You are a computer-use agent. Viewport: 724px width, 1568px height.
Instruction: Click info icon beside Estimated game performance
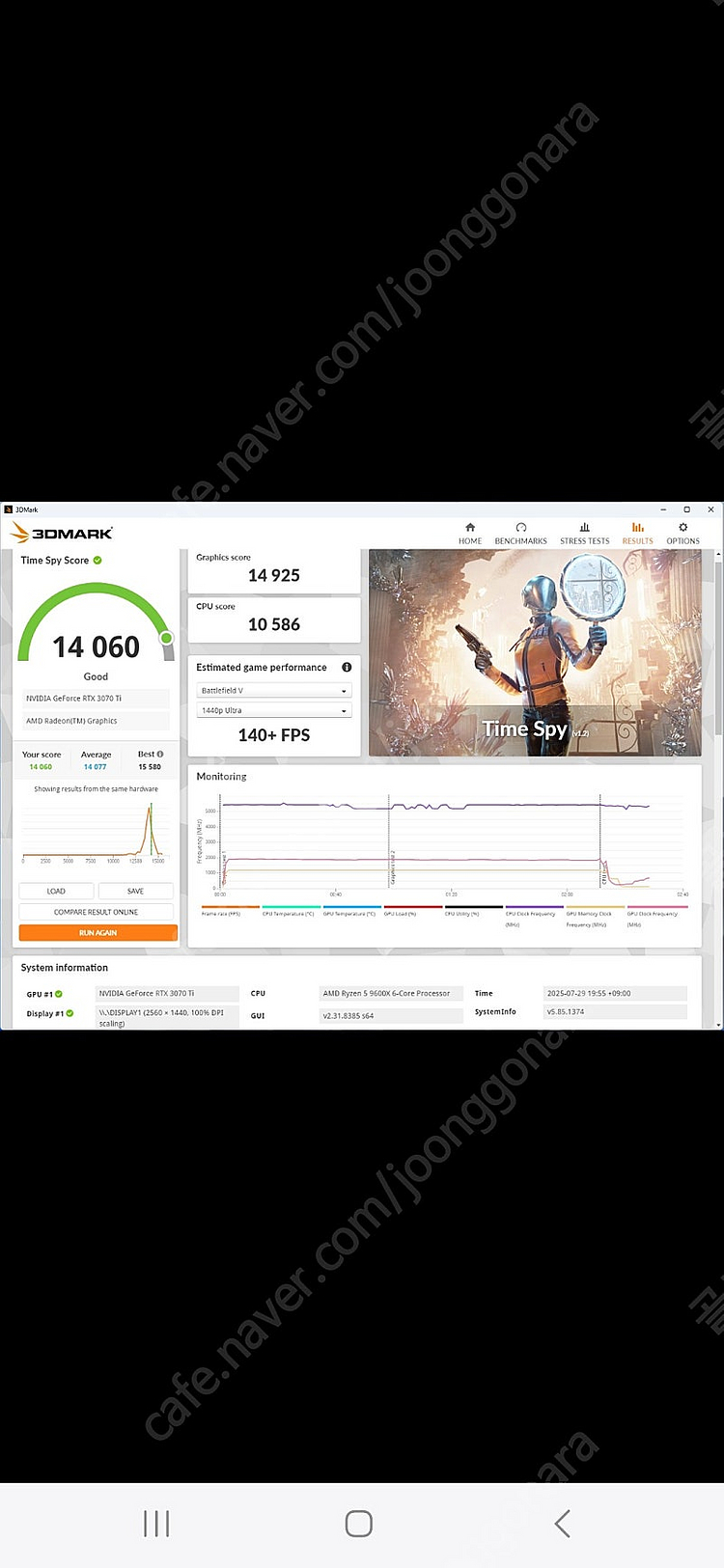pyautogui.click(x=347, y=668)
